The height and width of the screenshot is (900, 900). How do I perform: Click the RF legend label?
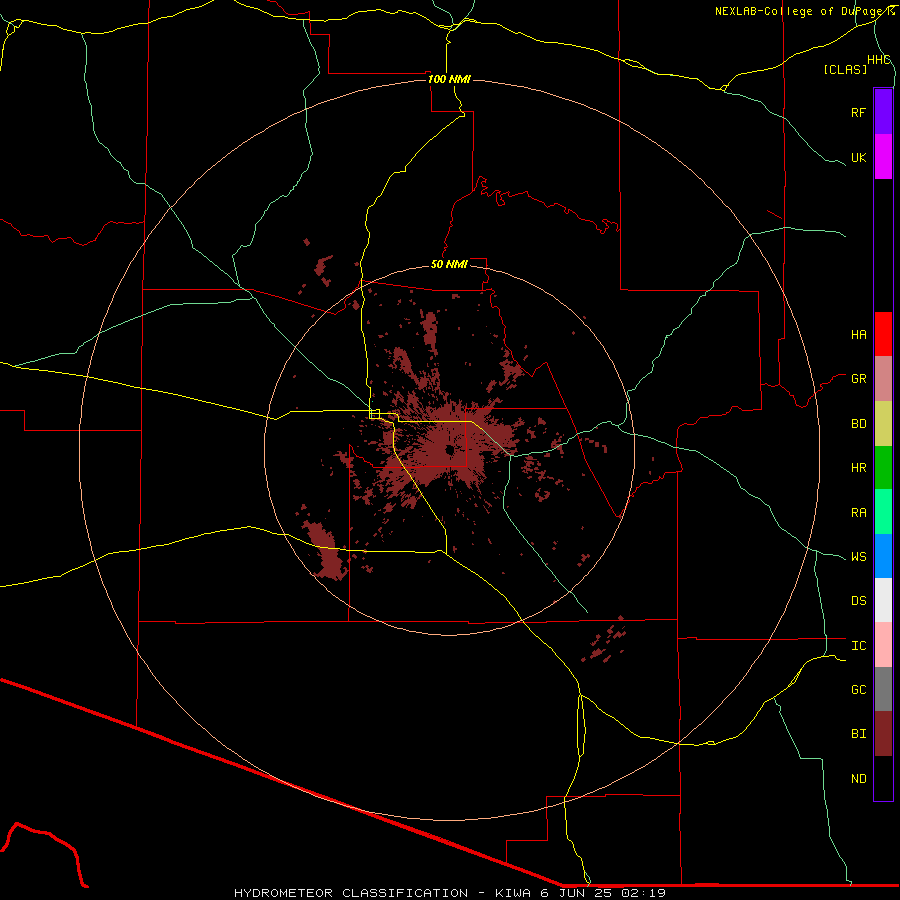pos(858,112)
